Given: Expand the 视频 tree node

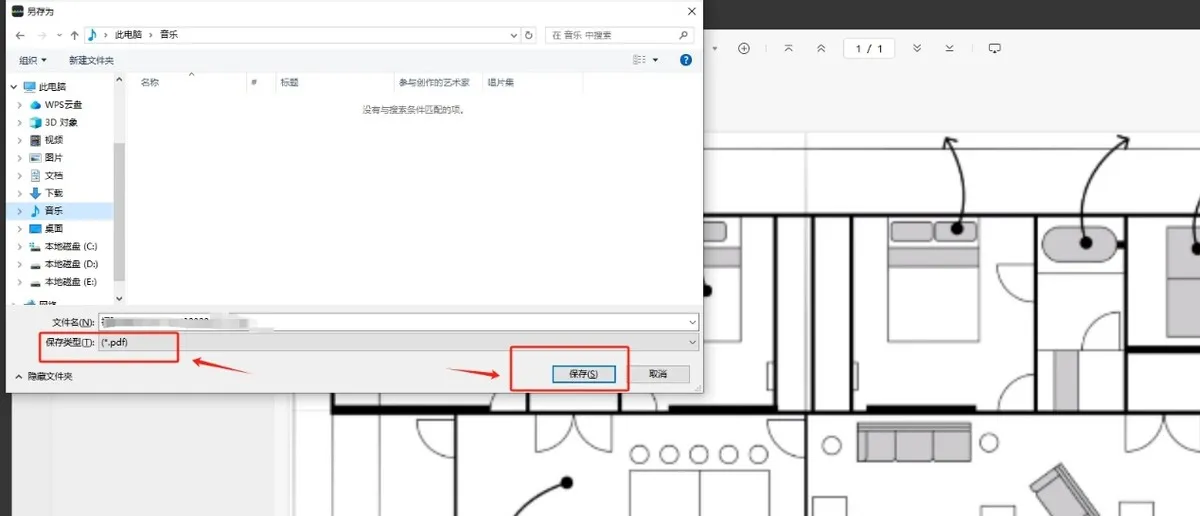Looking at the screenshot, I should pyautogui.click(x=19, y=140).
